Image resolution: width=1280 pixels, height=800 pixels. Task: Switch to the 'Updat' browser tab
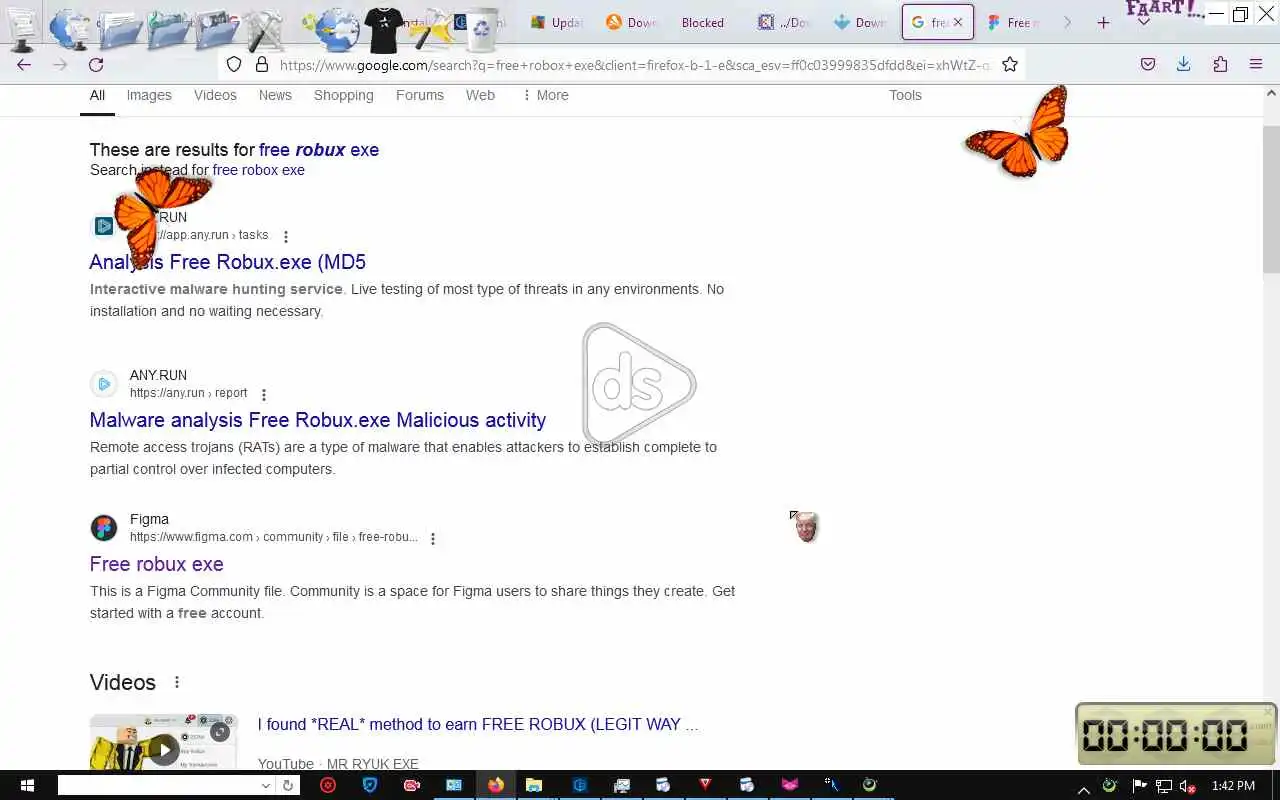[558, 22]
